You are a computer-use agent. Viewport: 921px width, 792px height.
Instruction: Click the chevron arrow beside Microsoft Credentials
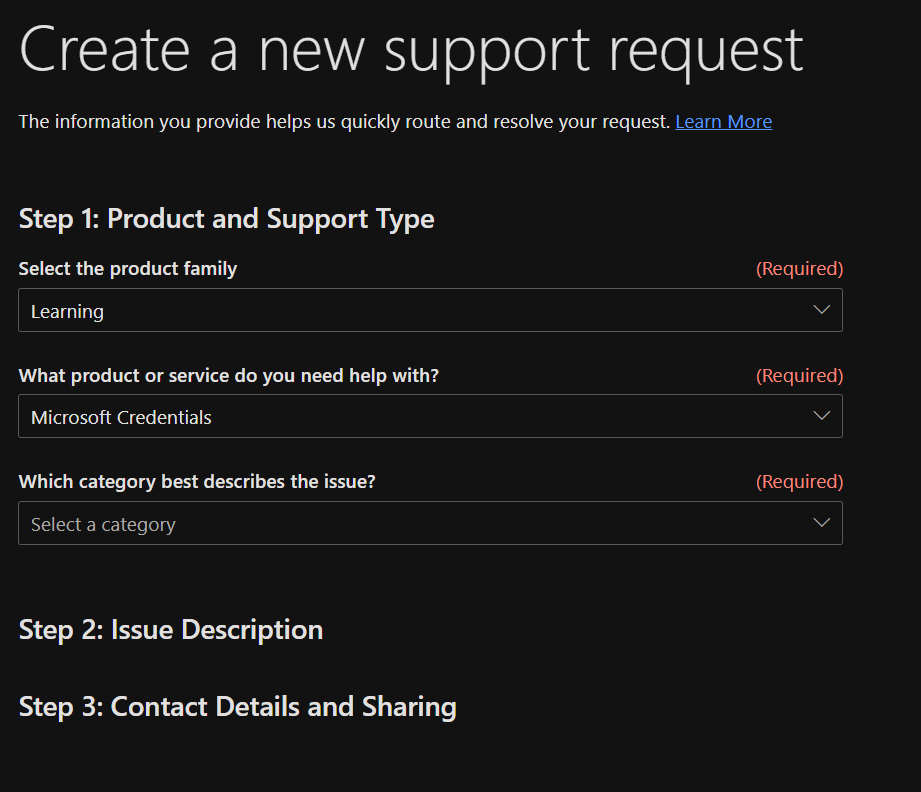coord(822,416)
